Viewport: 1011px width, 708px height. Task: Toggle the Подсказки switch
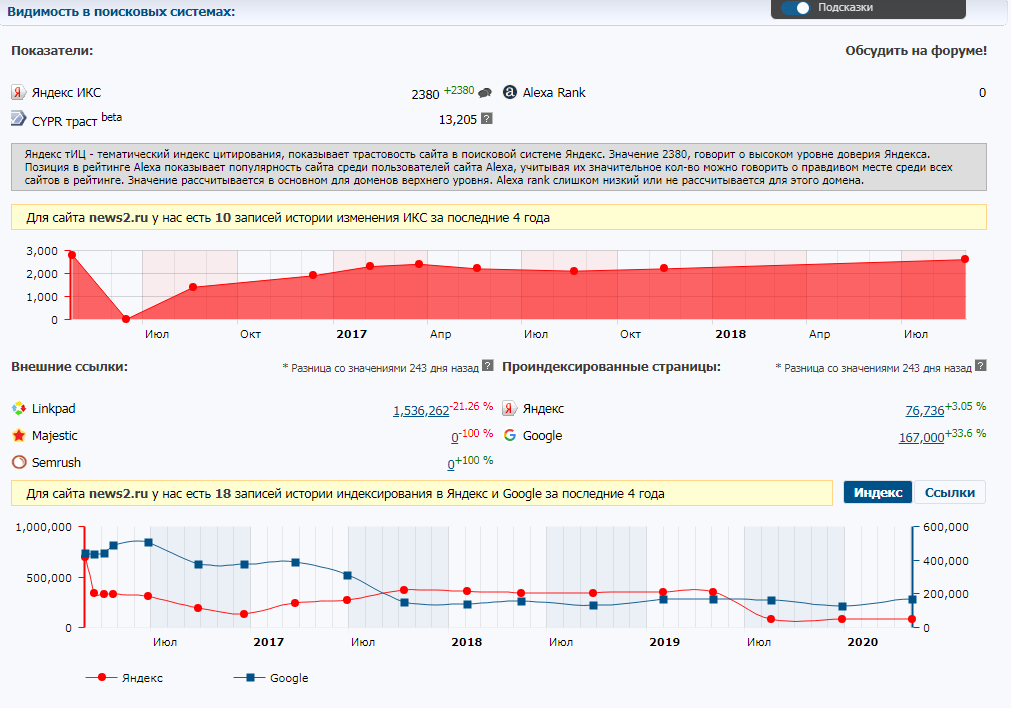click(795, 8)
